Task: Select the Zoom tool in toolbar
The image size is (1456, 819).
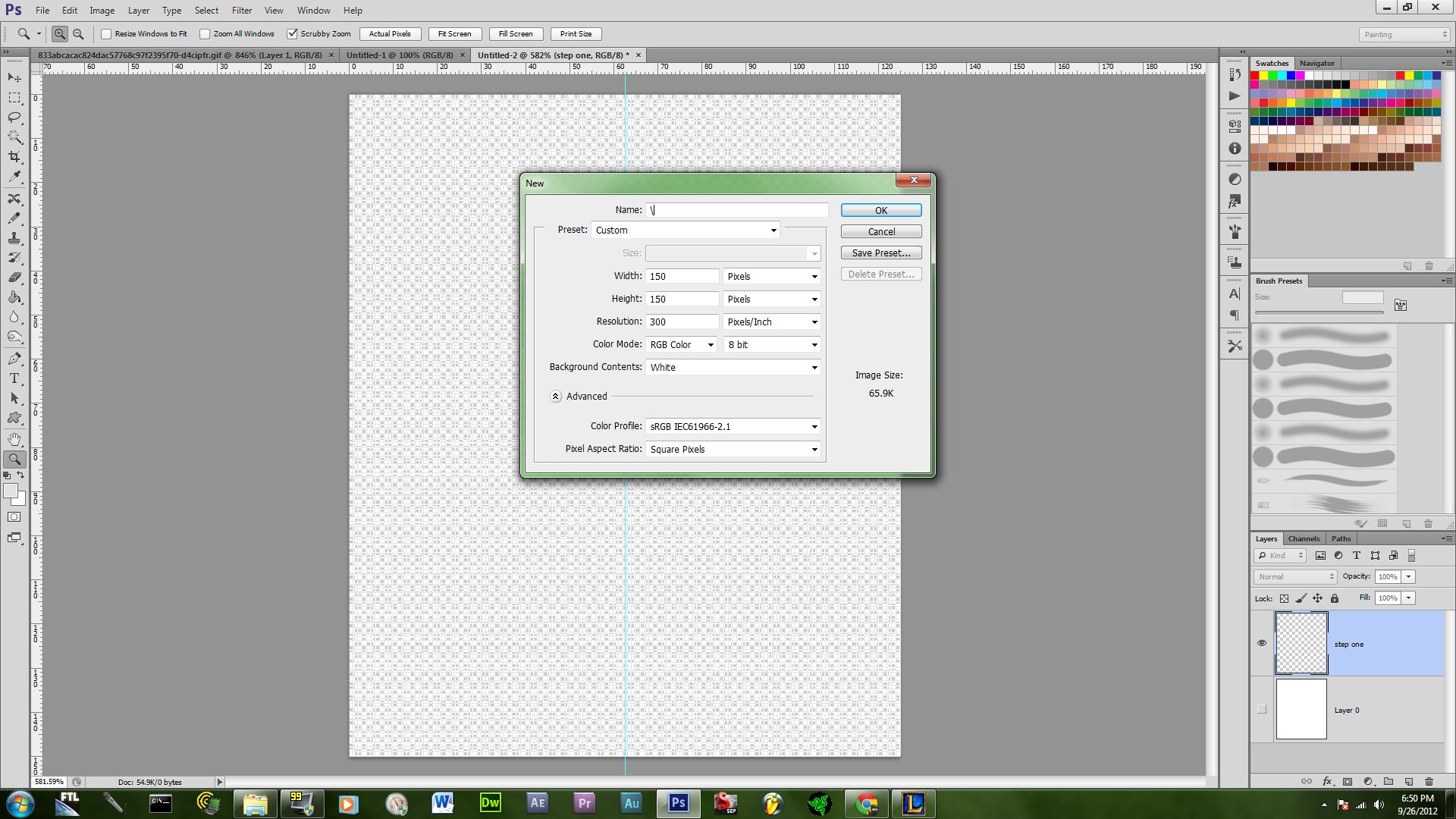Action: click(x=14, y=459)
